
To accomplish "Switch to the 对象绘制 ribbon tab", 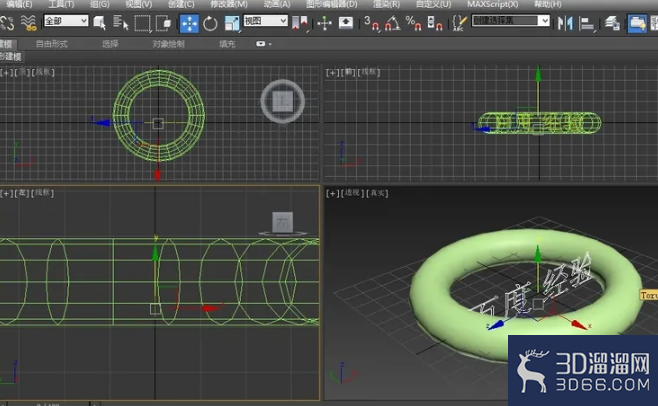I will click(168, 44).
